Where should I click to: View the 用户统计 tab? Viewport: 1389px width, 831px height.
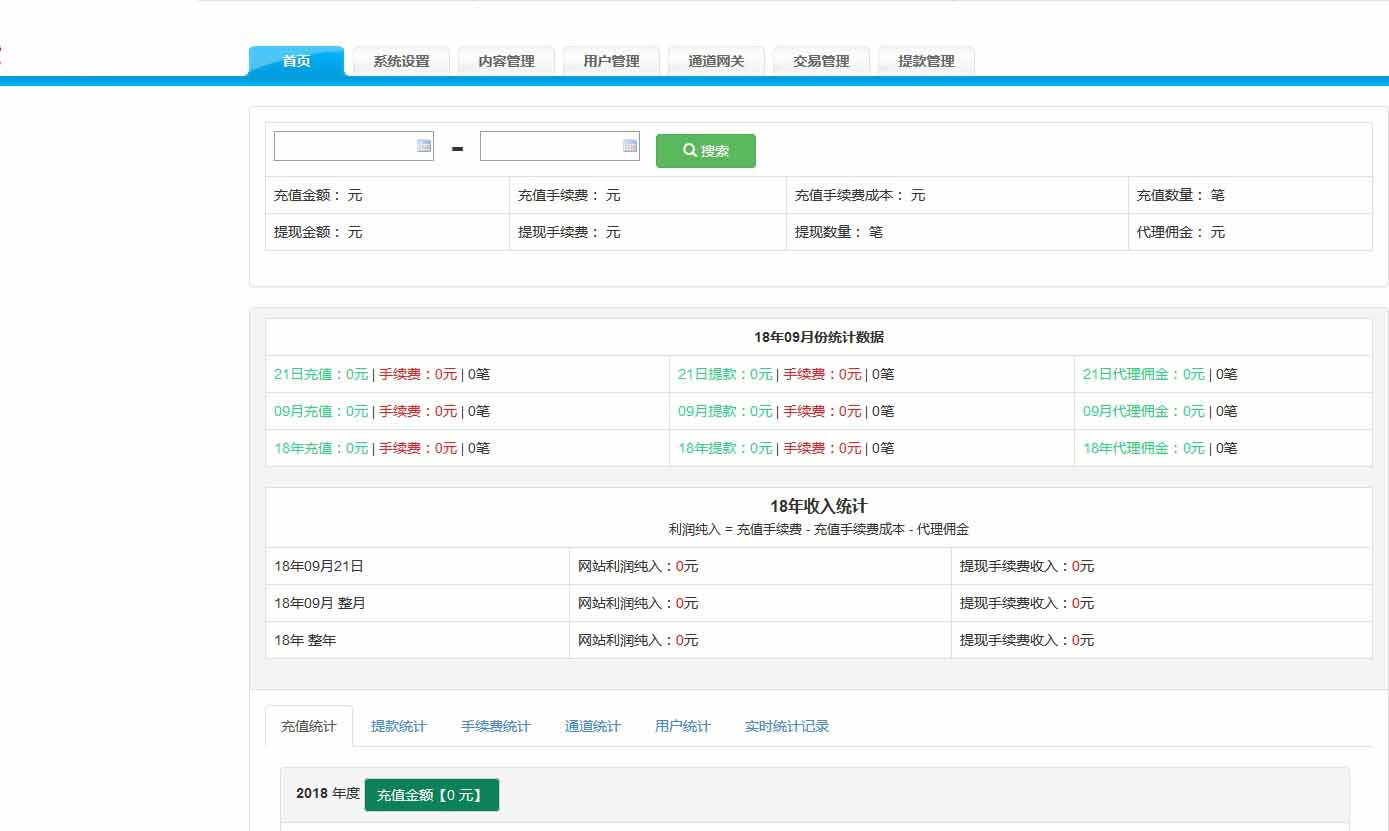pyautogui.click(x=682, y=727)
